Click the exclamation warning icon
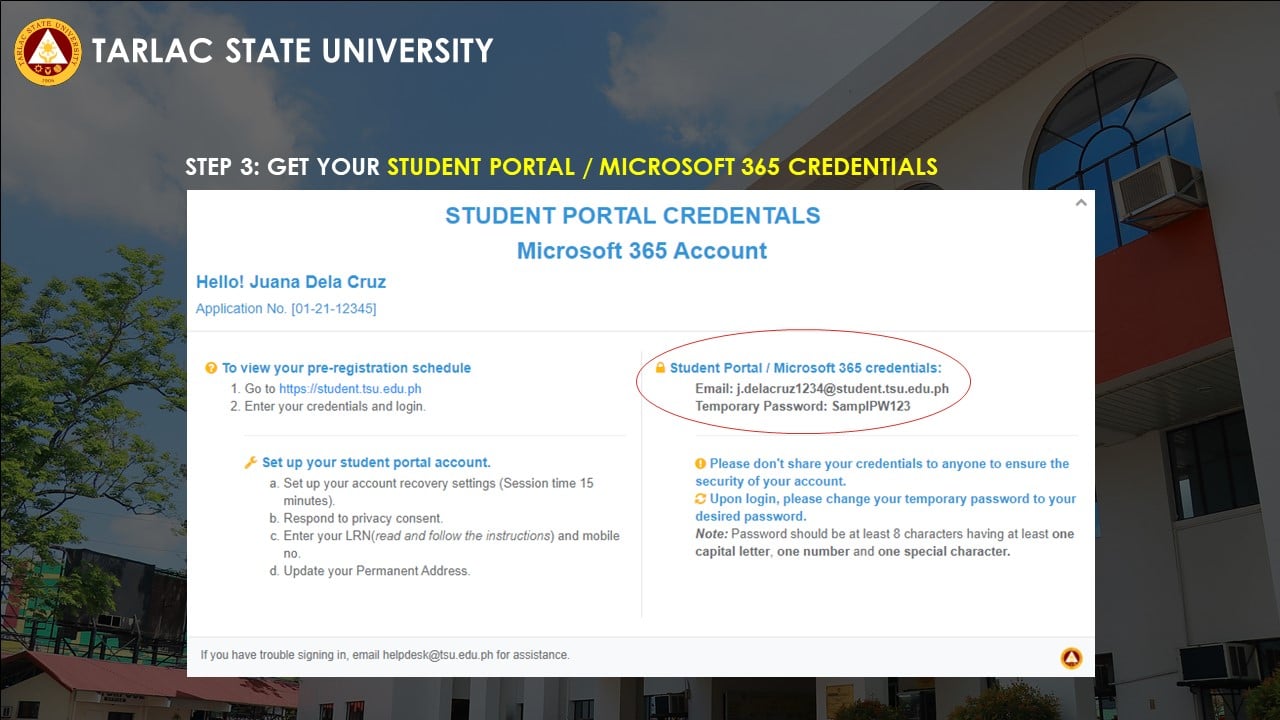The height and width of the screenshot is (720, 1280). click(701, 464)
